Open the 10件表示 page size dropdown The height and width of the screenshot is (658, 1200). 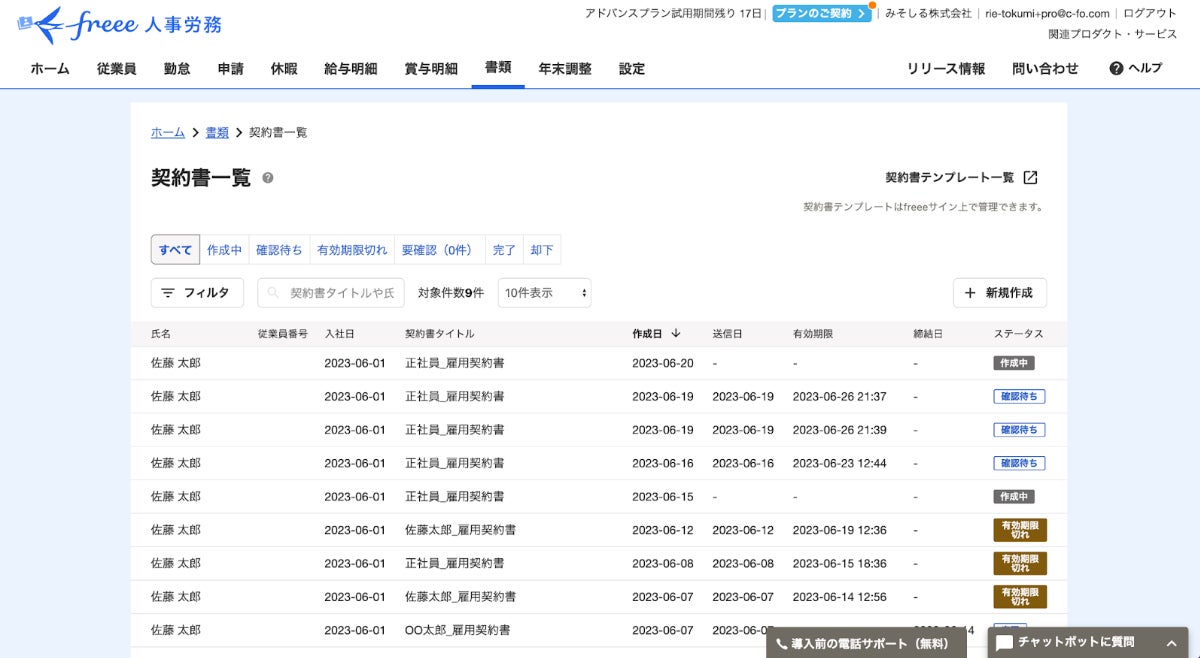[544, 293]
